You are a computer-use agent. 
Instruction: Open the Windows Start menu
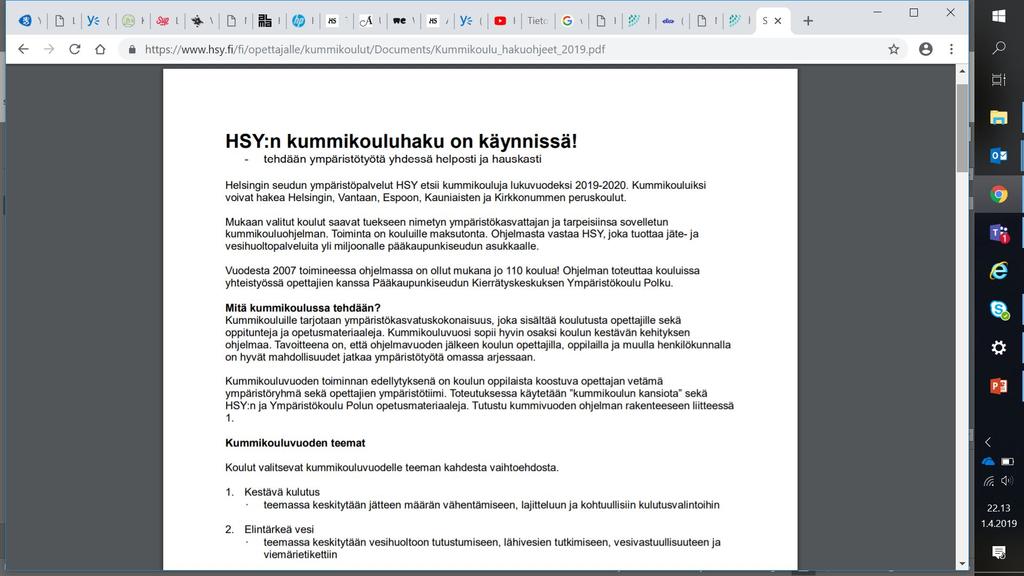[999, 16]
